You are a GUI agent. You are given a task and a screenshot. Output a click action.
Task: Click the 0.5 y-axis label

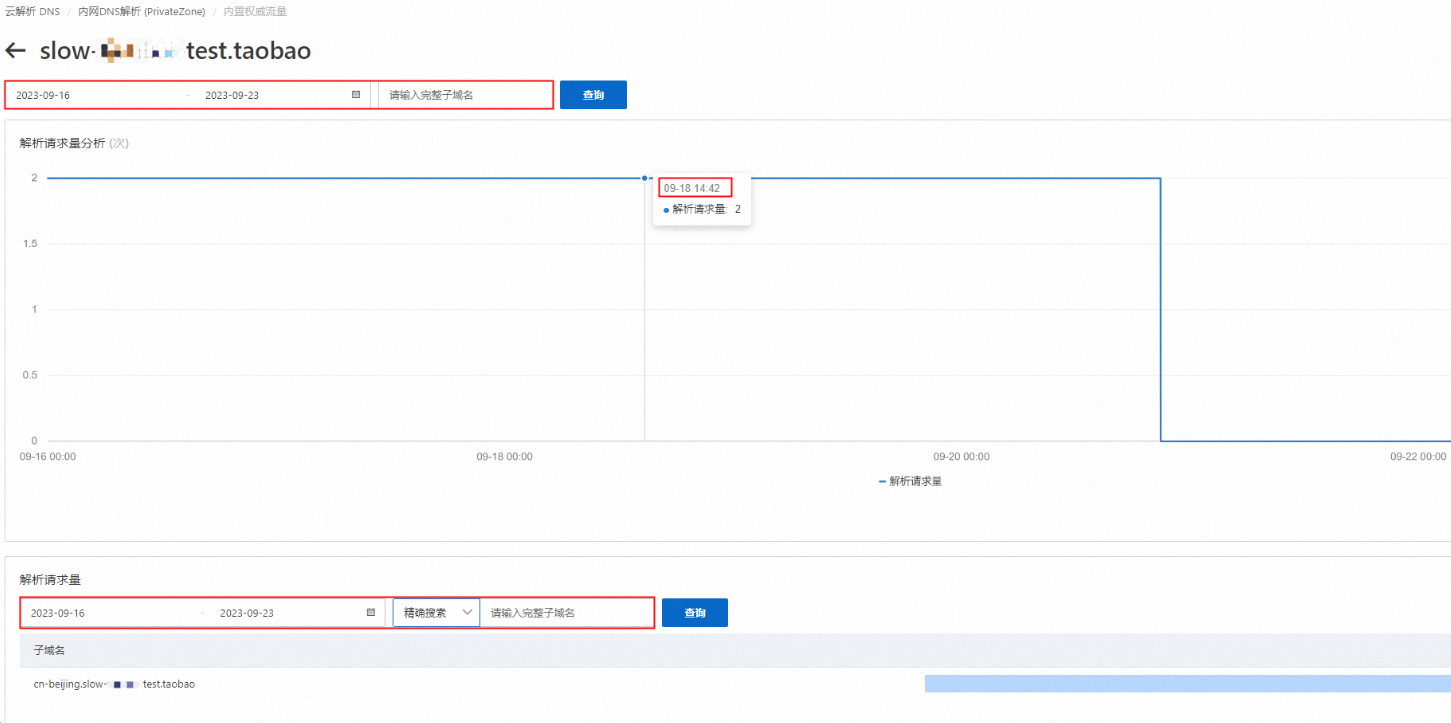(x=31, y=375)
